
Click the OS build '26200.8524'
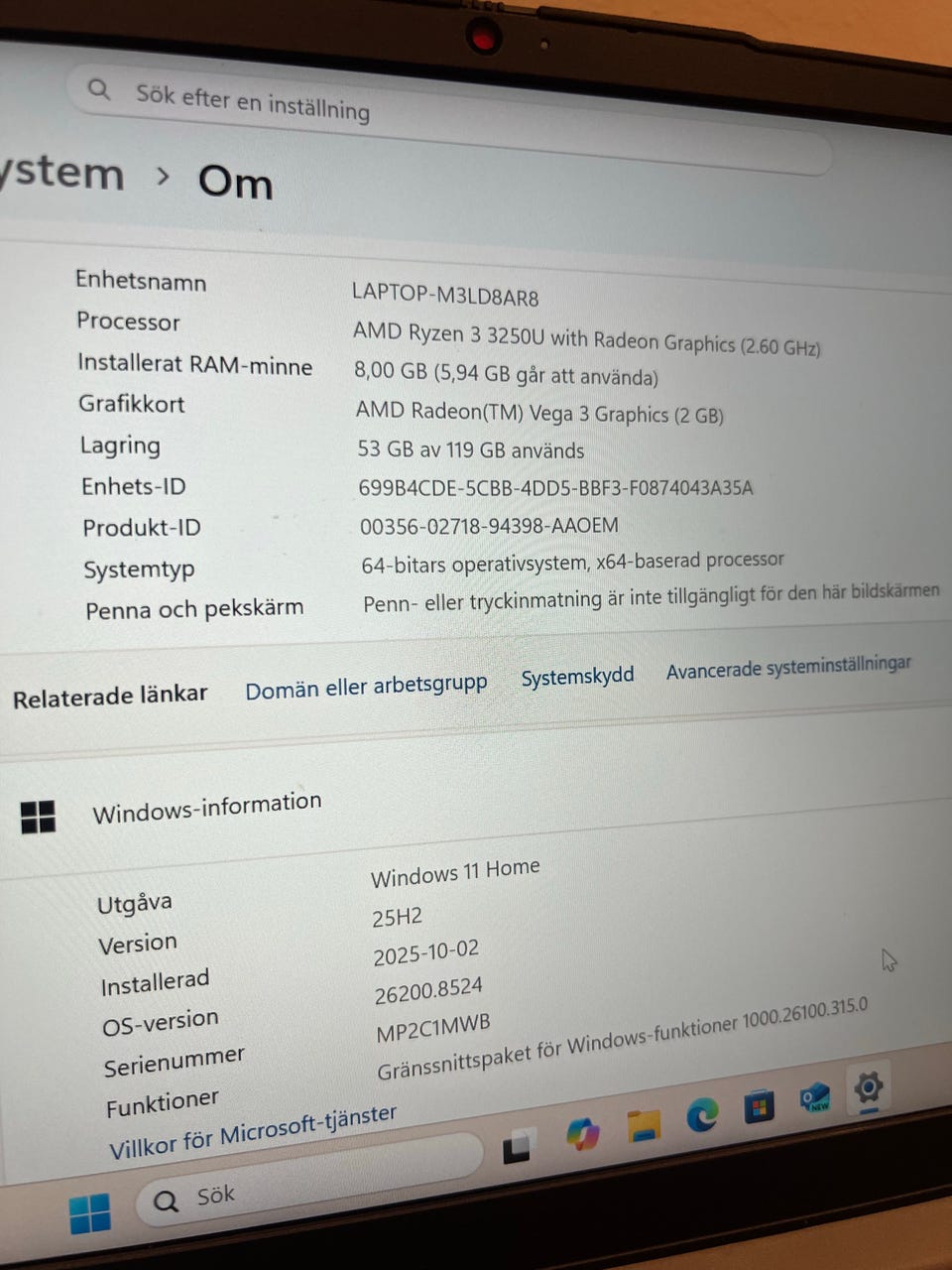(428, 990)
